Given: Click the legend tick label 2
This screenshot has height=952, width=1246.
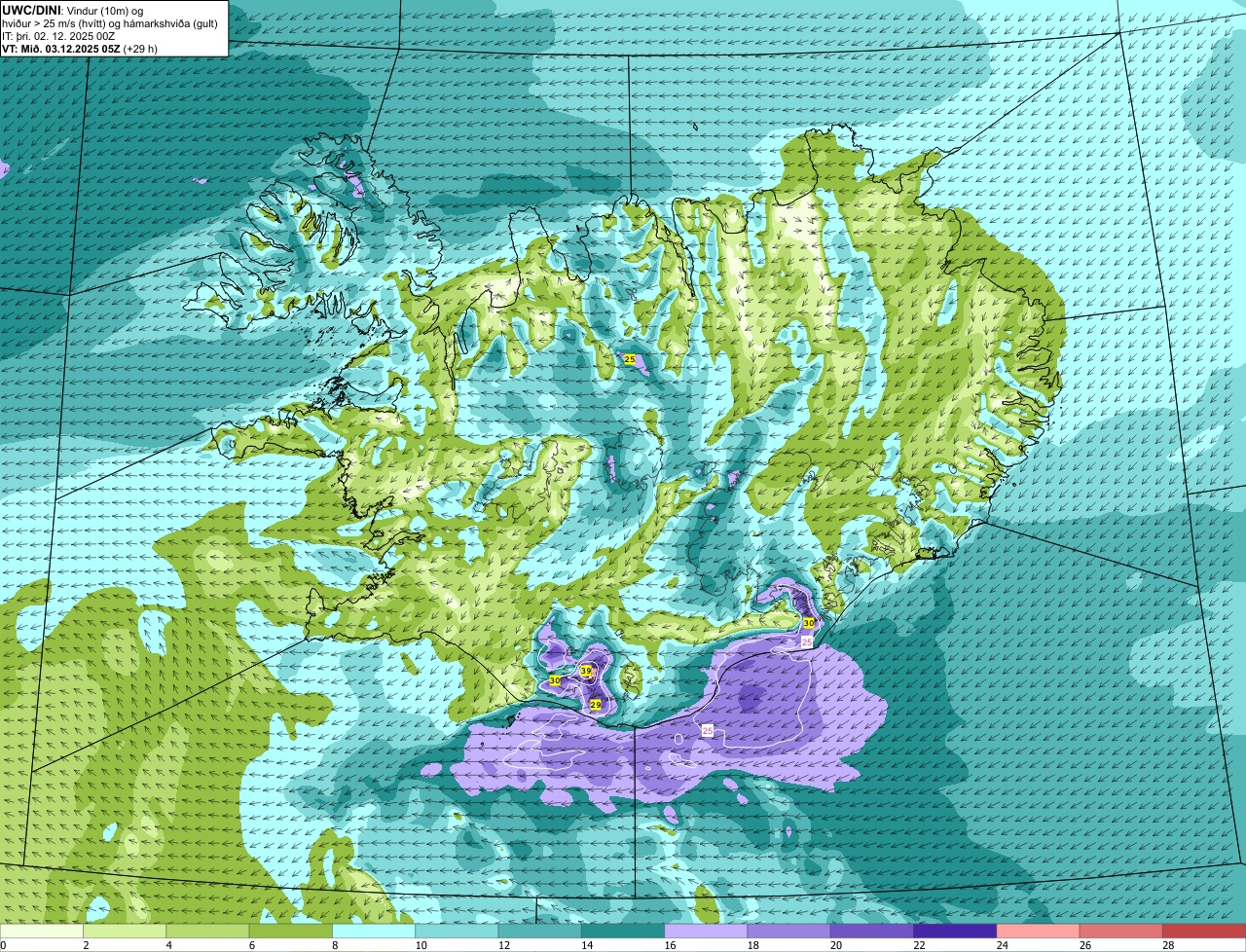Looking at the screenshot, I should tap(85, 945).
